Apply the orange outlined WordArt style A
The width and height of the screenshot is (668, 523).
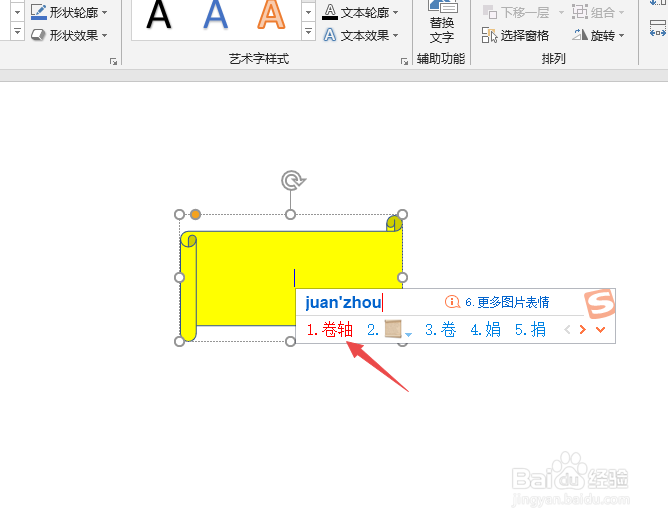(271, 16)
